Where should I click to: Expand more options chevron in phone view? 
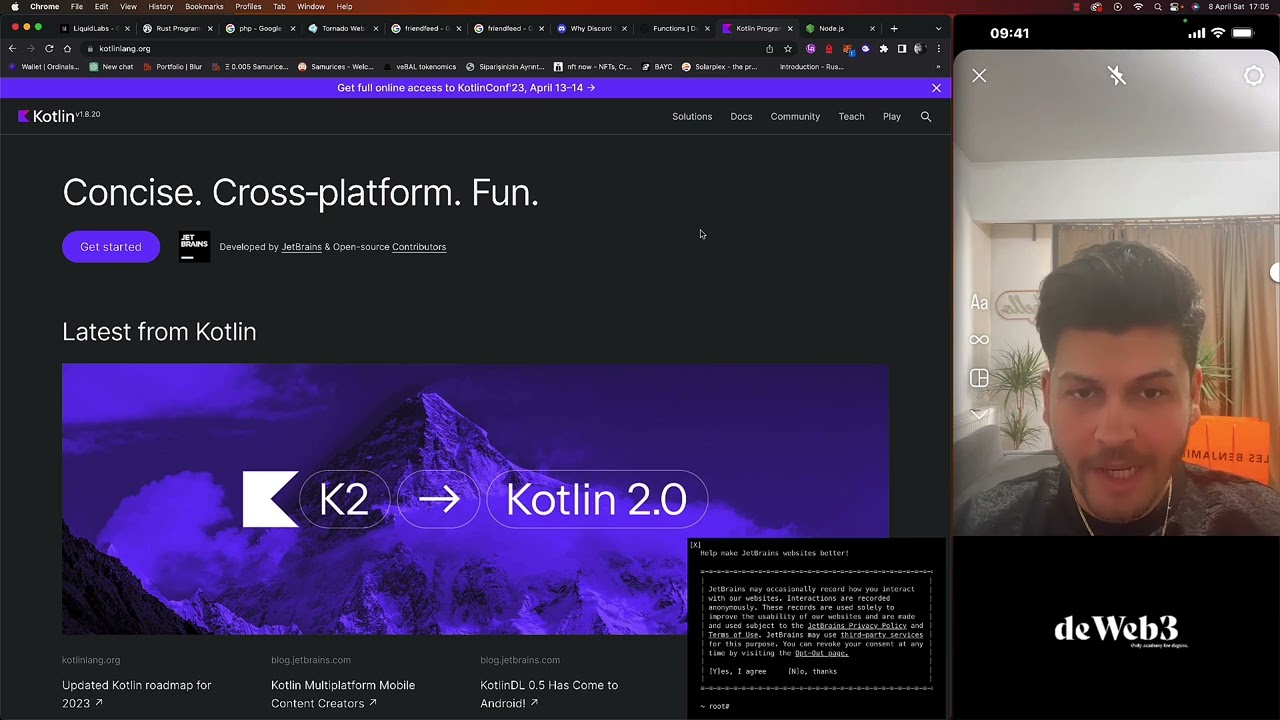tap(979, 413)
